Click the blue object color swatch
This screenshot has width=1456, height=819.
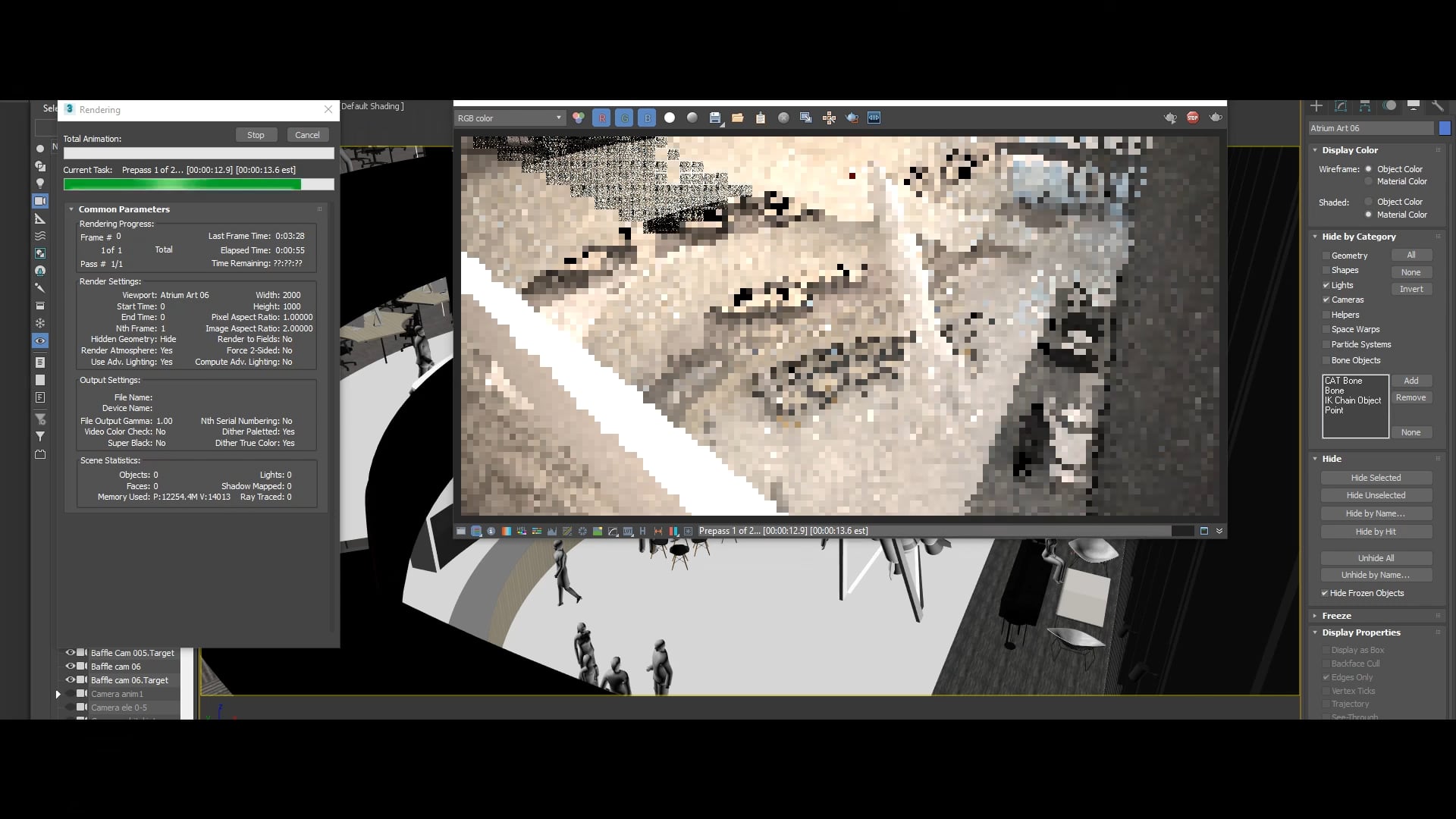tap(1445, 128)
